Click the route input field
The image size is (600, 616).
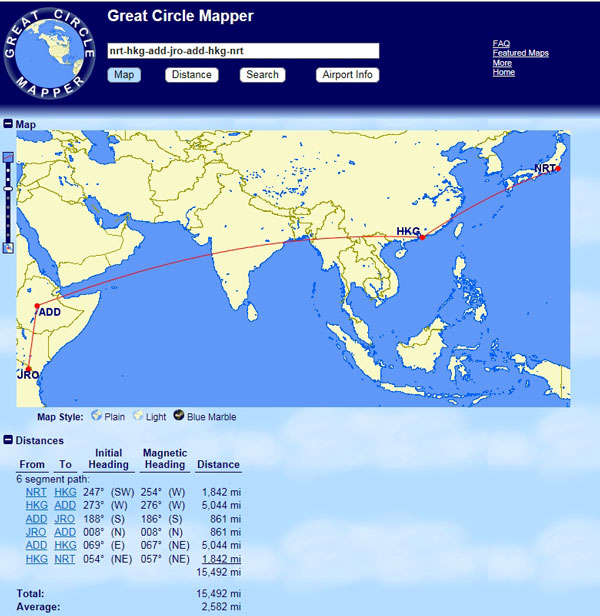pyautogui.click(x=243, y=51)
